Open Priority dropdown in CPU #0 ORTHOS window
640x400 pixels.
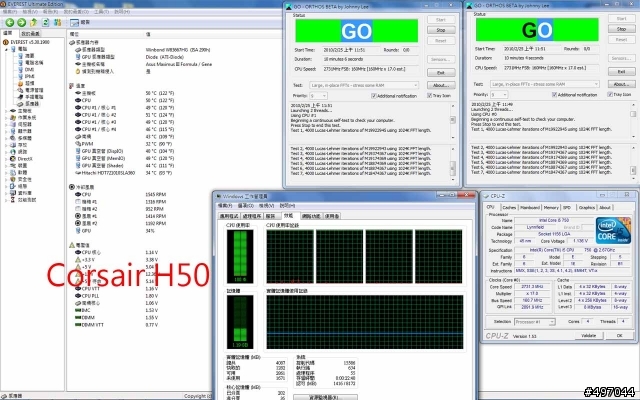[499, 94]
